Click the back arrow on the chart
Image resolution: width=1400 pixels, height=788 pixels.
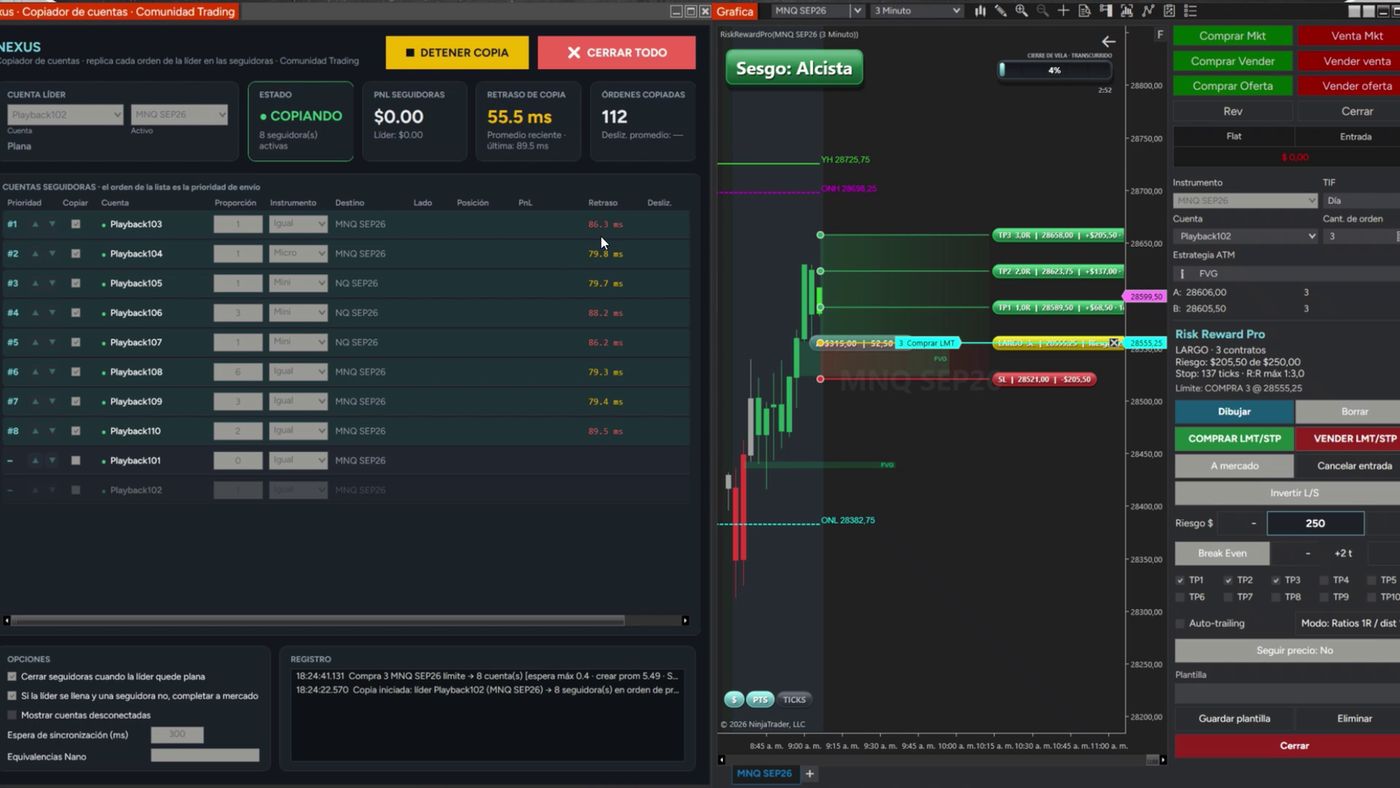pyautogui.click(x=1108, y=42)
